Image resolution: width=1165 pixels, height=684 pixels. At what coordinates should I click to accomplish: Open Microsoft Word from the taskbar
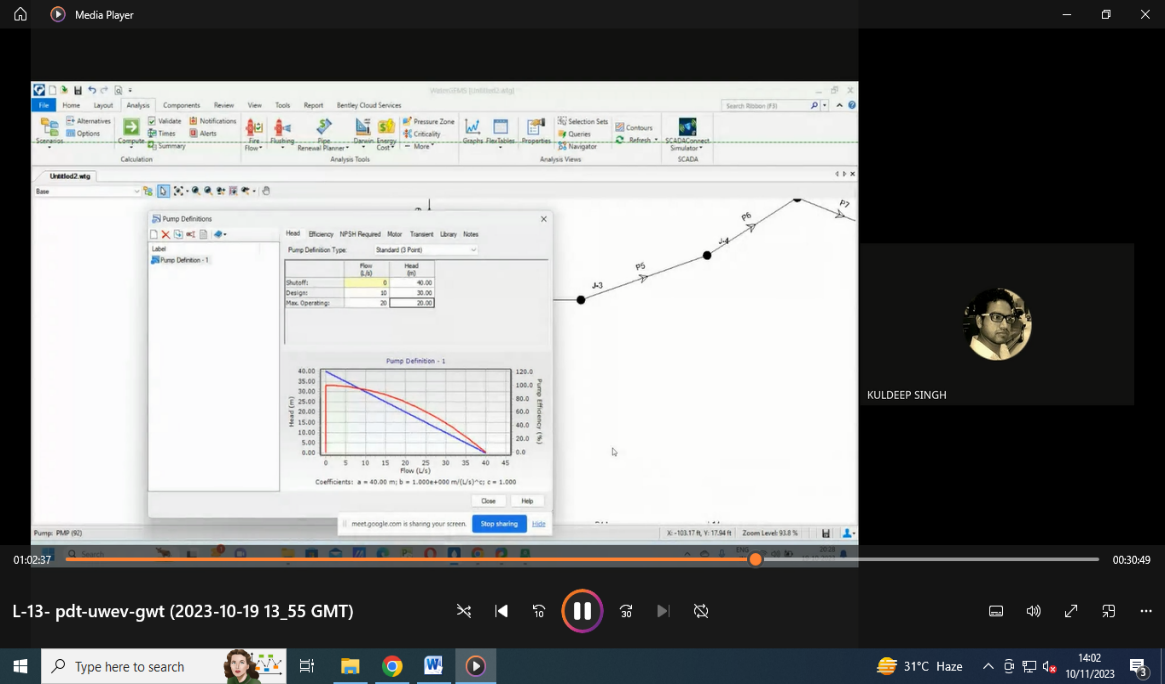coord(434,666)
